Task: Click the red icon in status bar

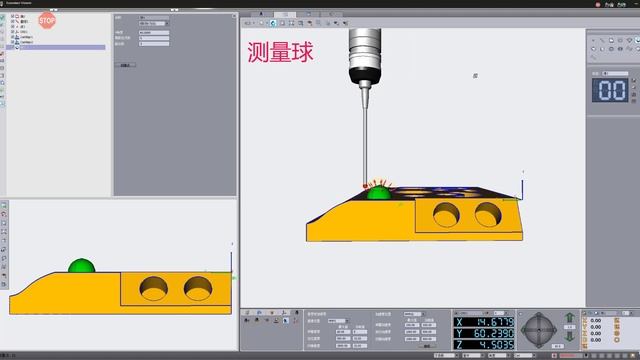Action: 554,356
